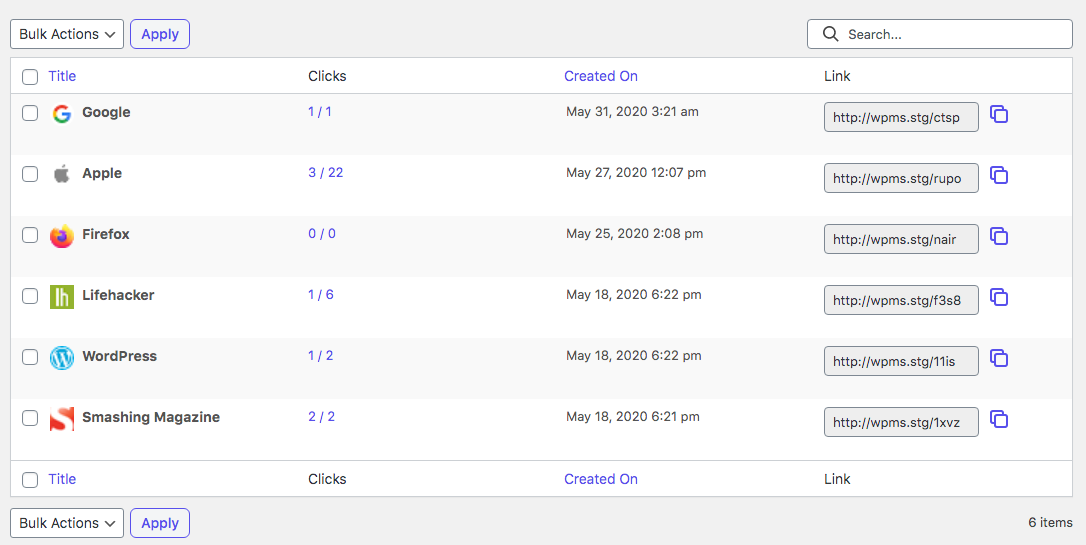Copy the Firefox link with copy icon
1086x545 pixels.
[x=998, y=236]
